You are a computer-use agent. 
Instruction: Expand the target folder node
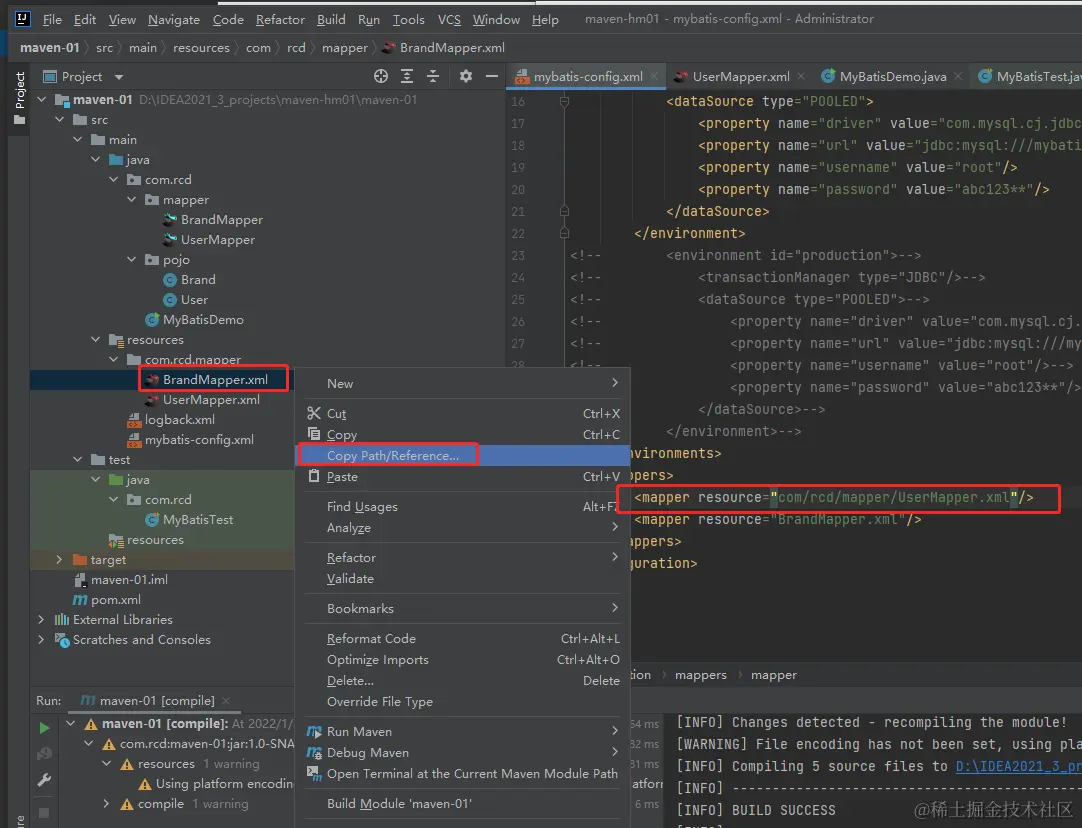[x=59, y=560]
